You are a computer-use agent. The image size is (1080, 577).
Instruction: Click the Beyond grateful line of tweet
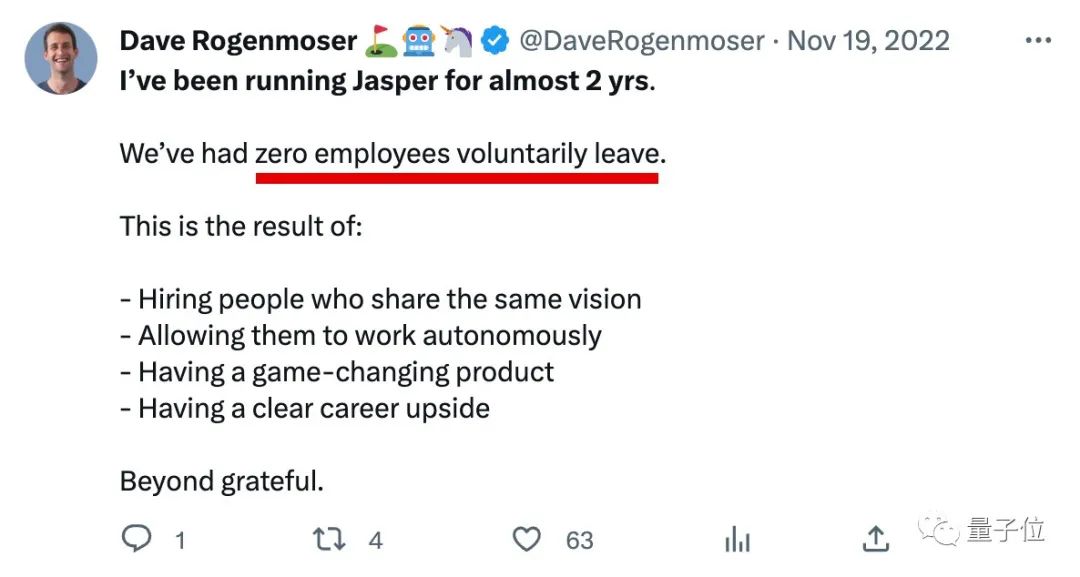[x=222, y=481]
